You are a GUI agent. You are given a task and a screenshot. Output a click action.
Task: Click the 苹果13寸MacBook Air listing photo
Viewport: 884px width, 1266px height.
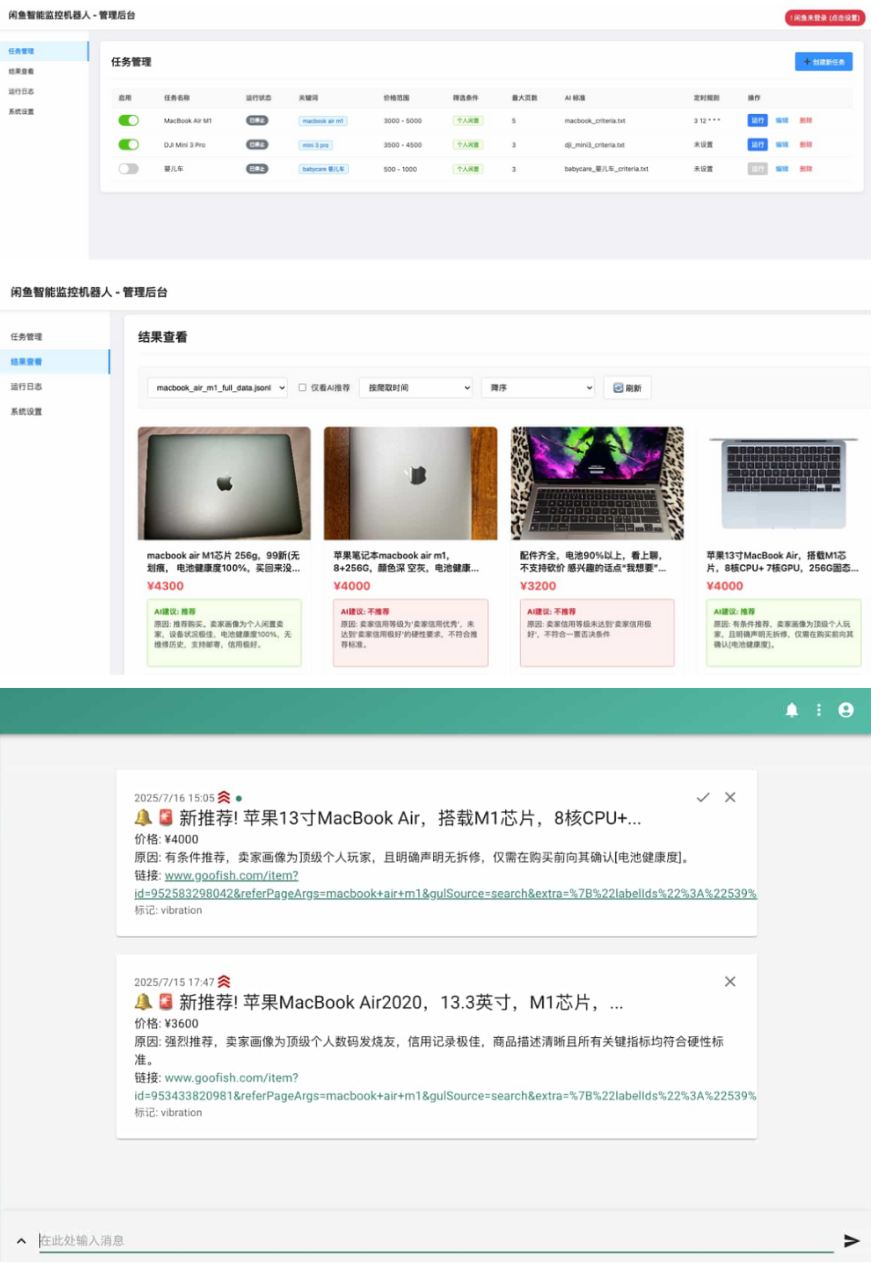pyautogui.click(x=784, y=484)
